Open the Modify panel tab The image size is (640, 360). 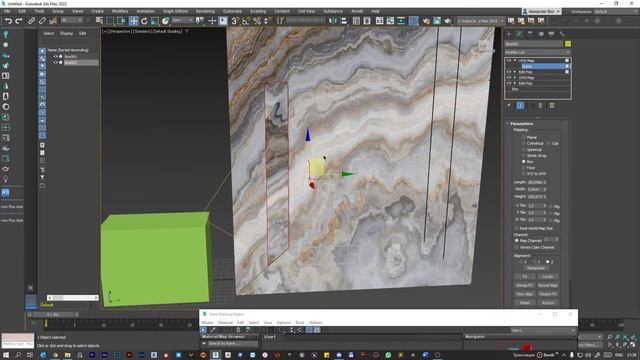point(519,34)
